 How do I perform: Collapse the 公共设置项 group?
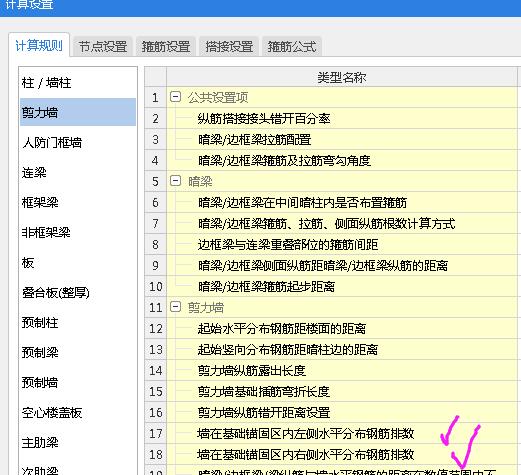coord(175,97)
